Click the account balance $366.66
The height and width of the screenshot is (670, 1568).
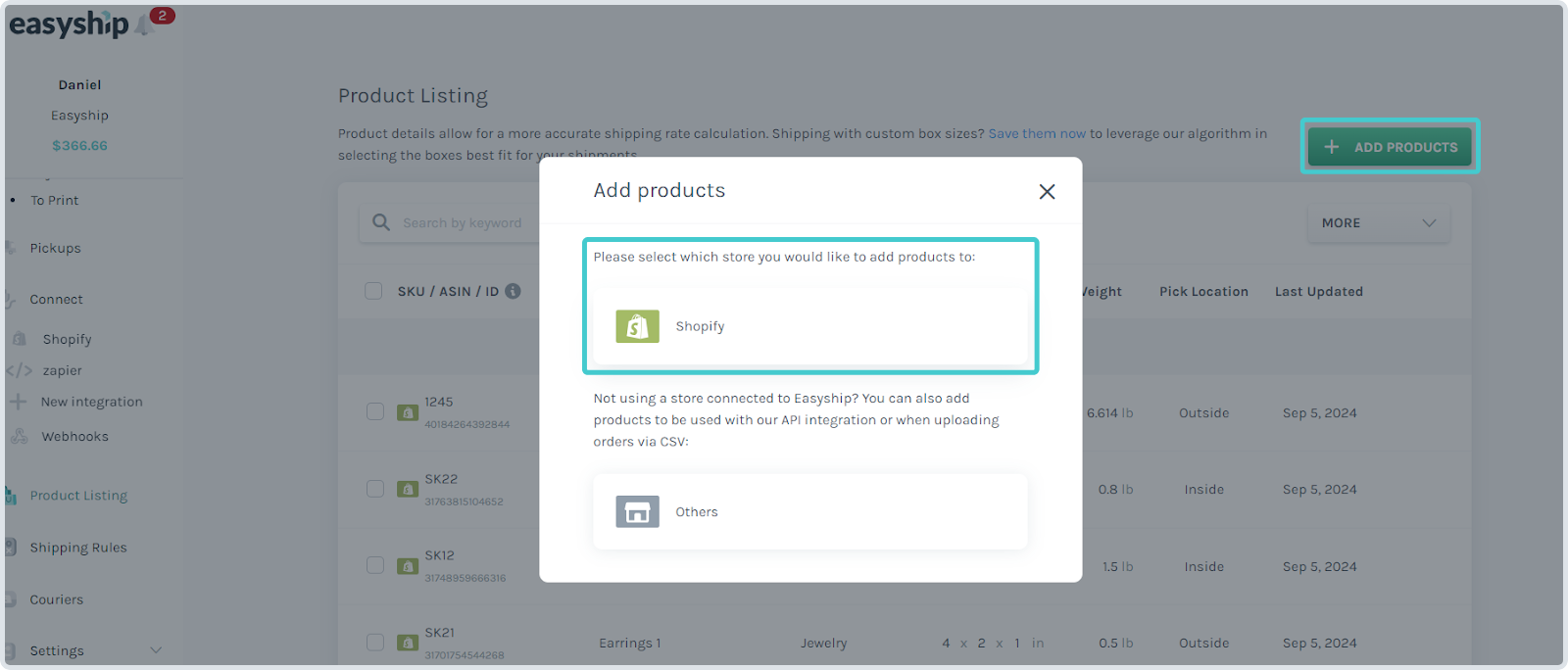pos(80,145)
